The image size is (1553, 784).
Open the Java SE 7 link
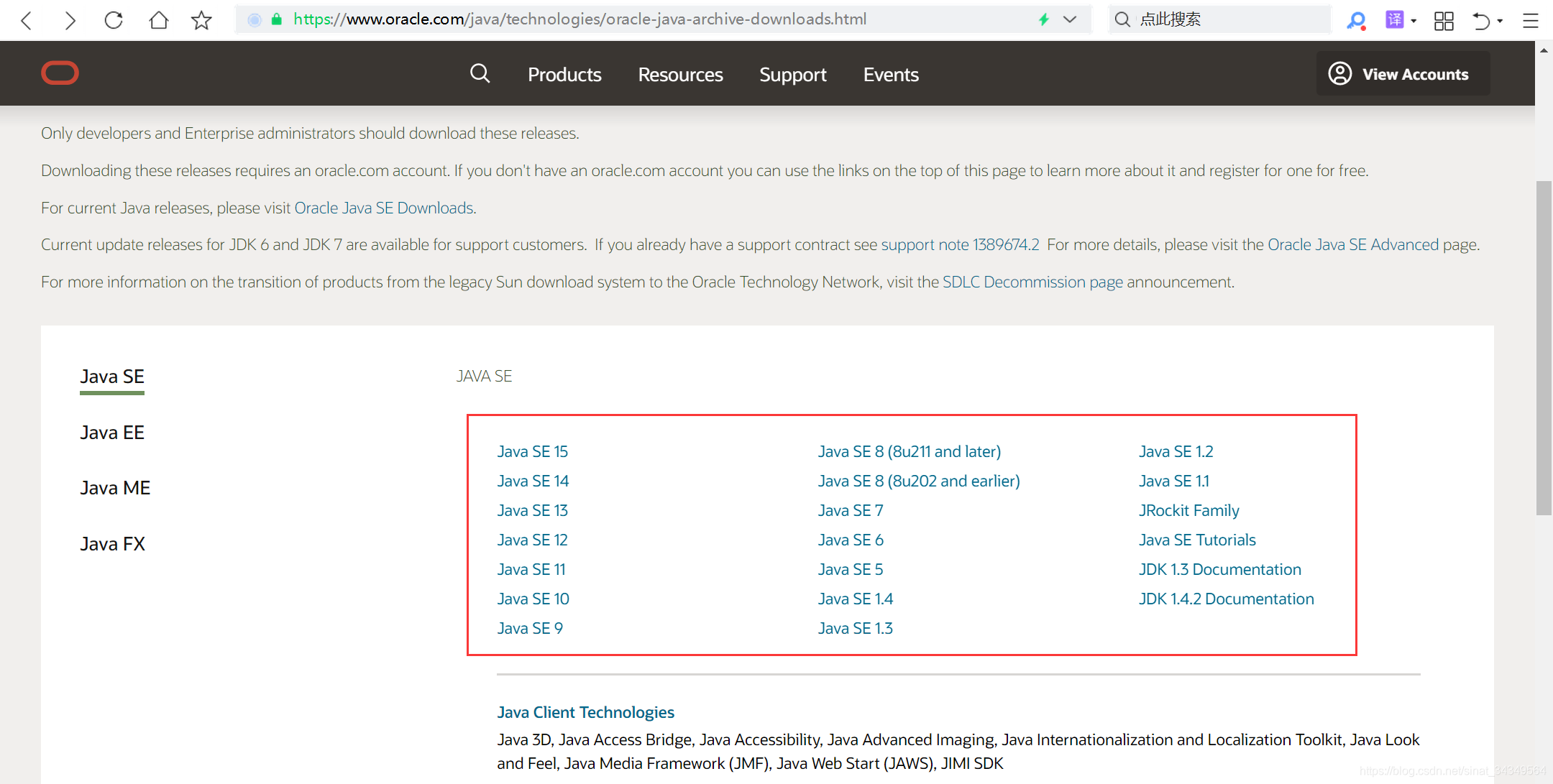click(x=851, y=510)
